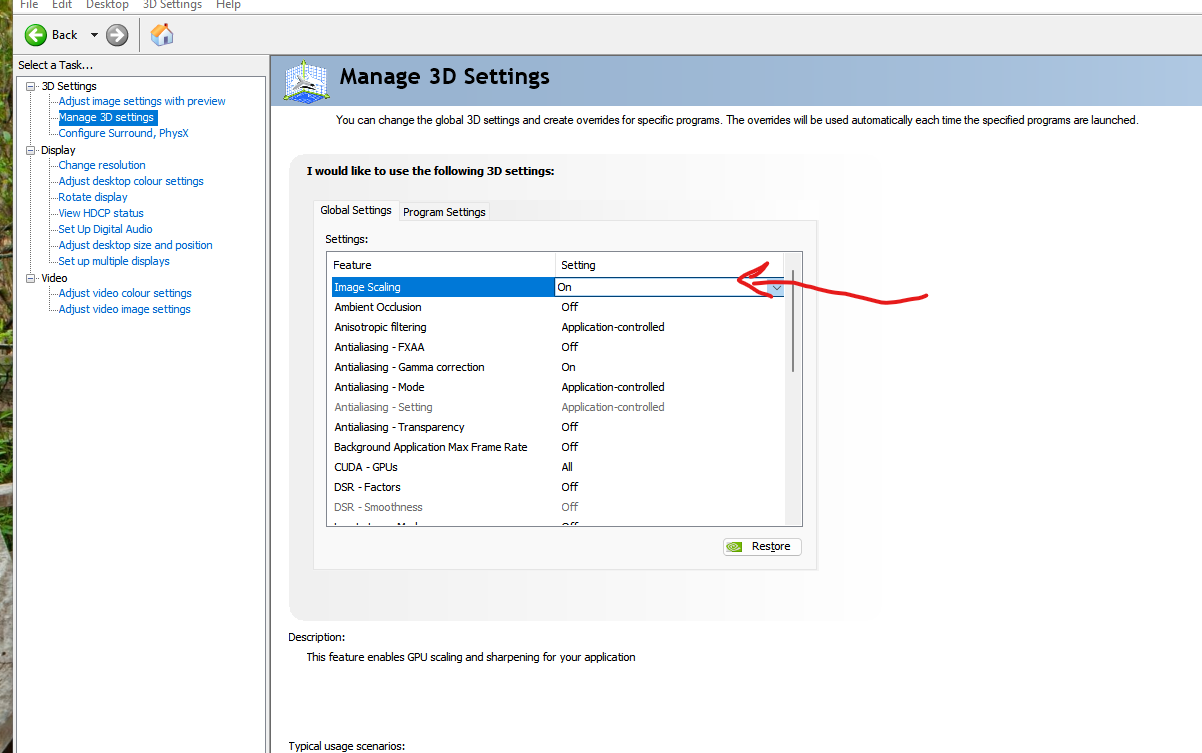1202x753 pixels.
Task: Click the Restore button
Action: click(762, 546)
